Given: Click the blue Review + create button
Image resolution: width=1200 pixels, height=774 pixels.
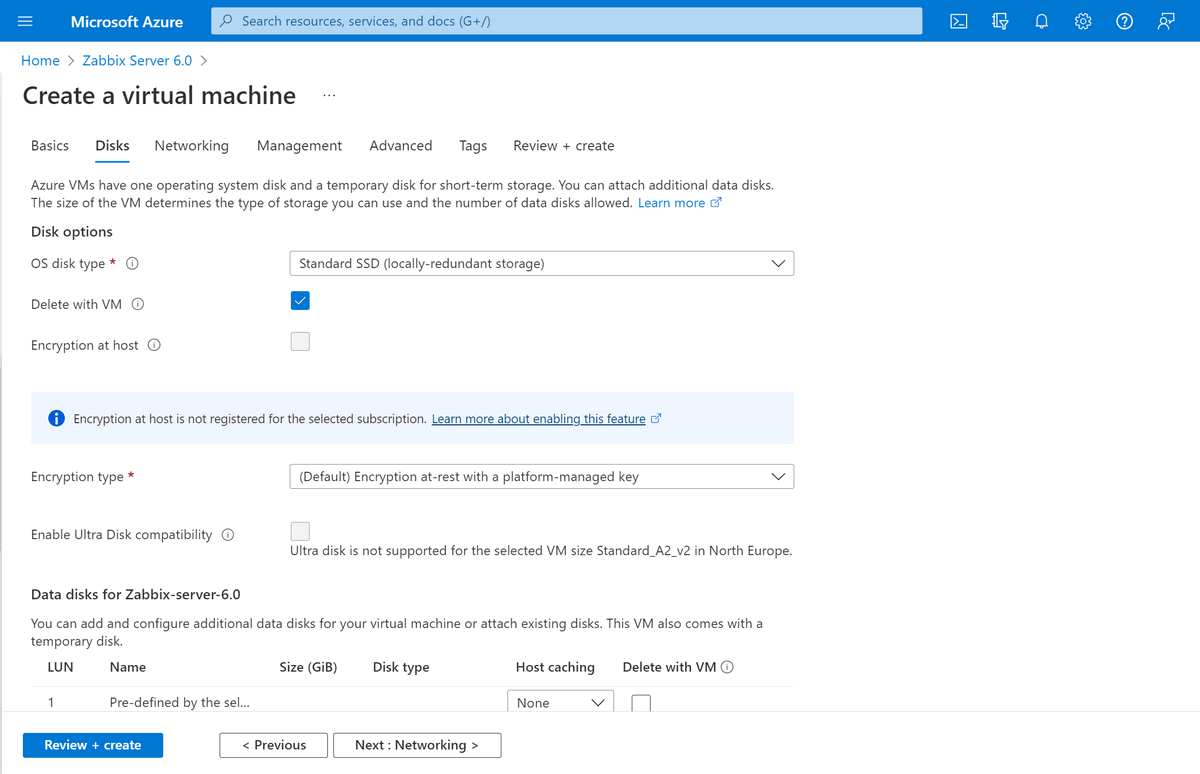Looking at the screenshot, I should tap(93, 745).
